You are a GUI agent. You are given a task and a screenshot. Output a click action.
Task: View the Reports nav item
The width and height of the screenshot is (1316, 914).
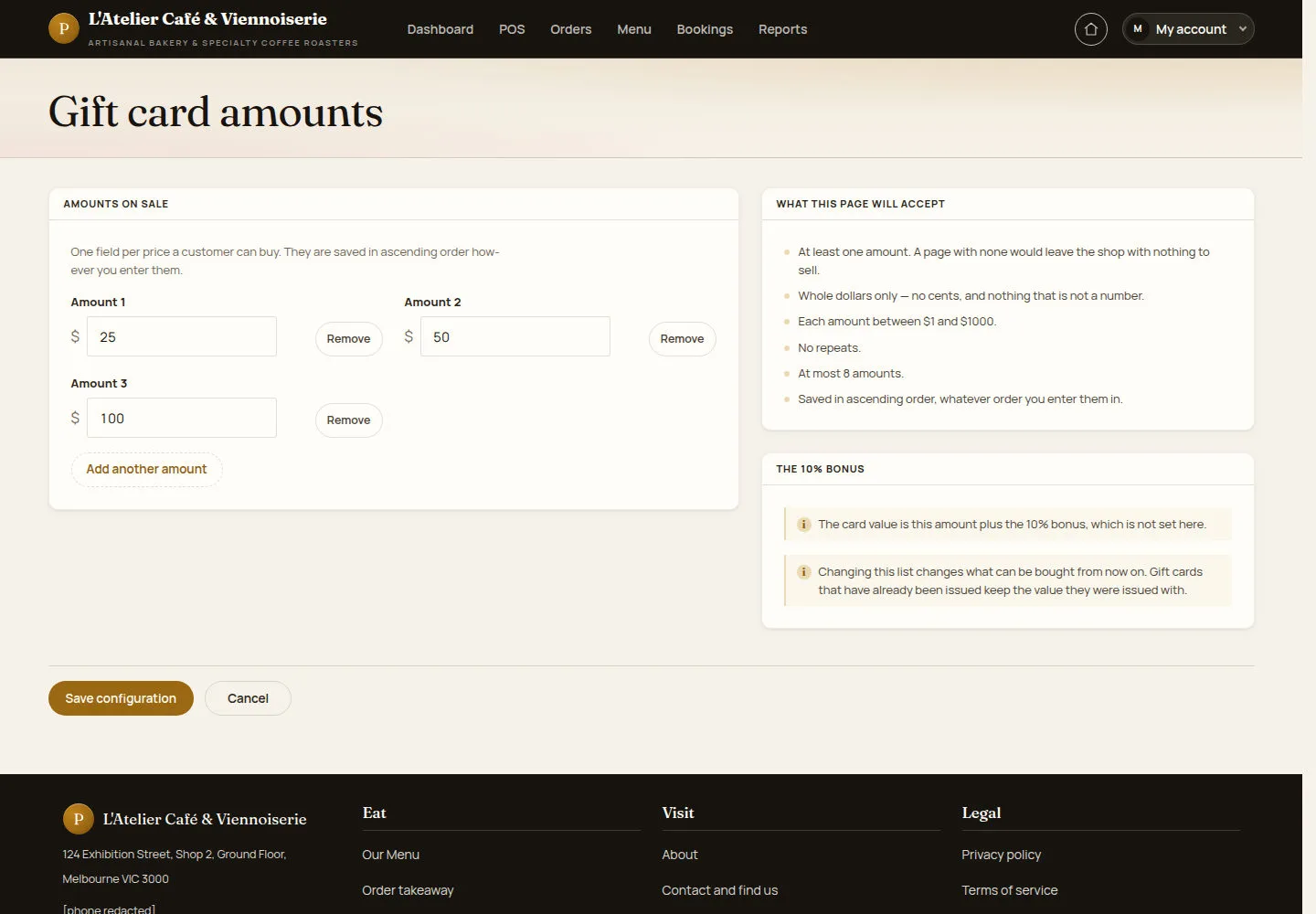(x=783, y=29)
